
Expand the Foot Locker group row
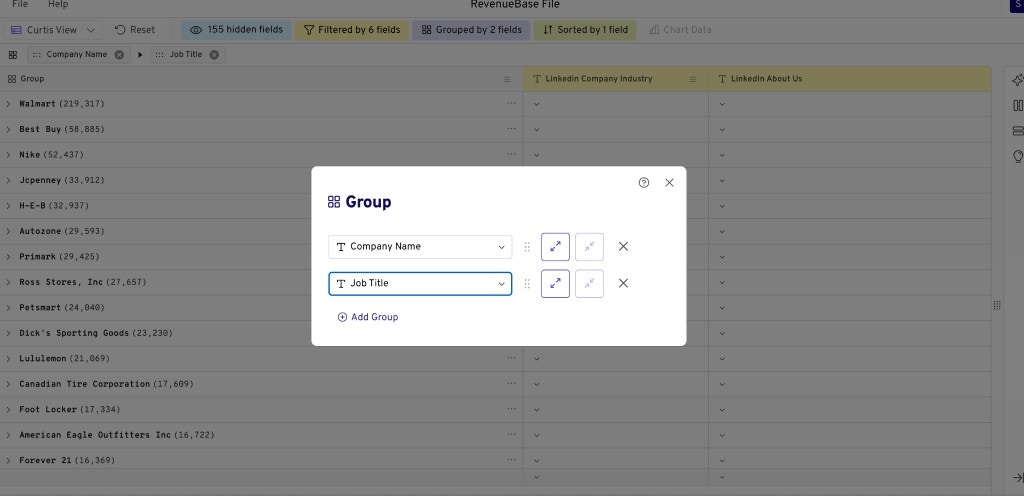click(8, 409)
